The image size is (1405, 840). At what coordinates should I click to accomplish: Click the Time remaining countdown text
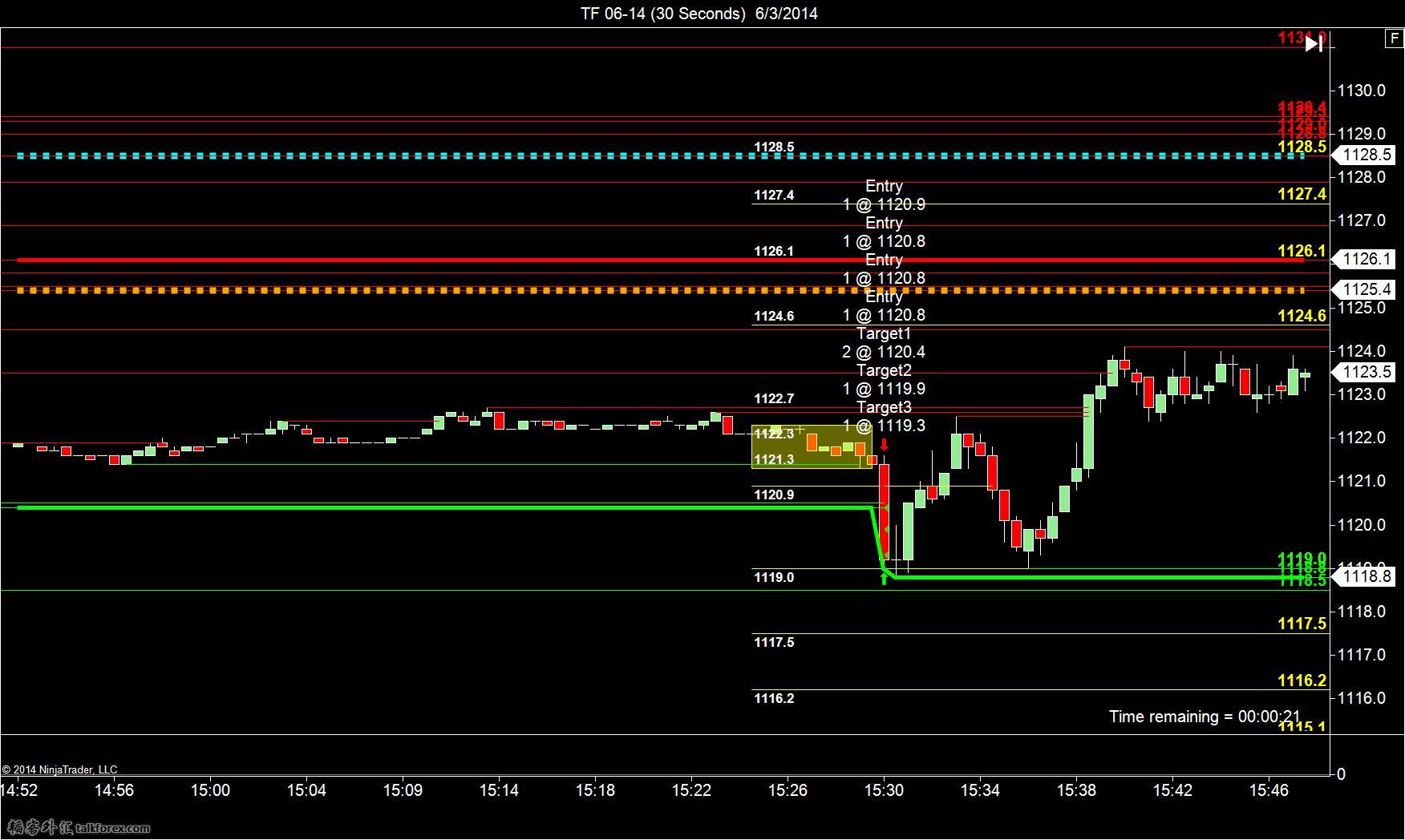pos(1205,717)
